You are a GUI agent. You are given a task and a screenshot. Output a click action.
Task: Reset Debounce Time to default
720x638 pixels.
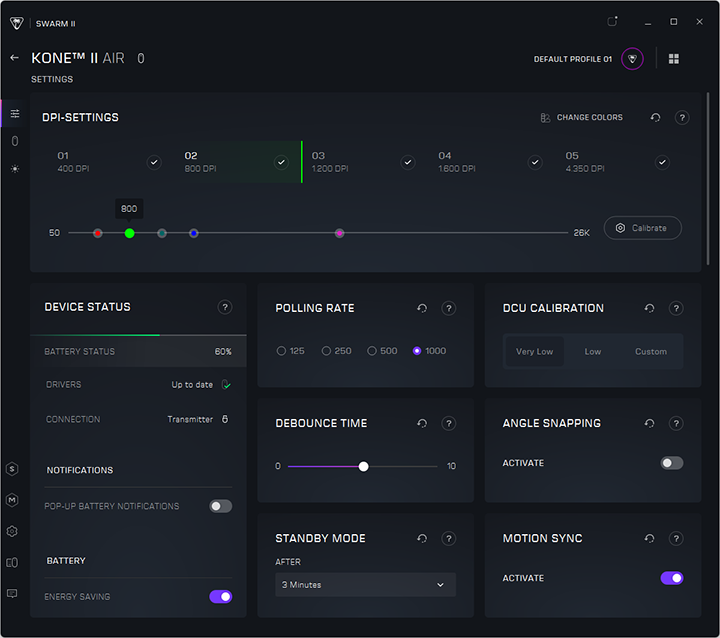[422, 424]
